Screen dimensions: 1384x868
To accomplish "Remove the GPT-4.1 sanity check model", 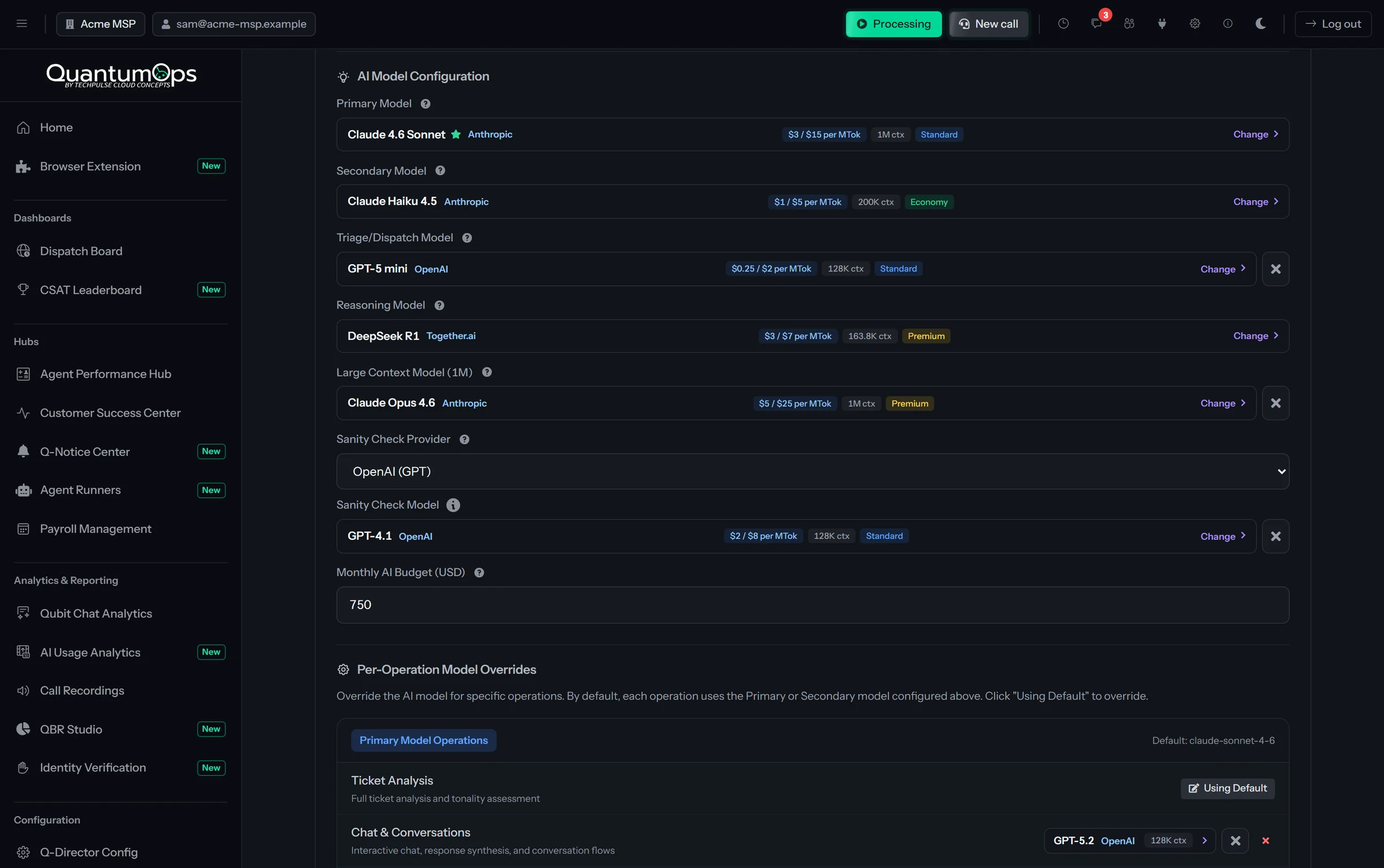I will pos(1276,536).
